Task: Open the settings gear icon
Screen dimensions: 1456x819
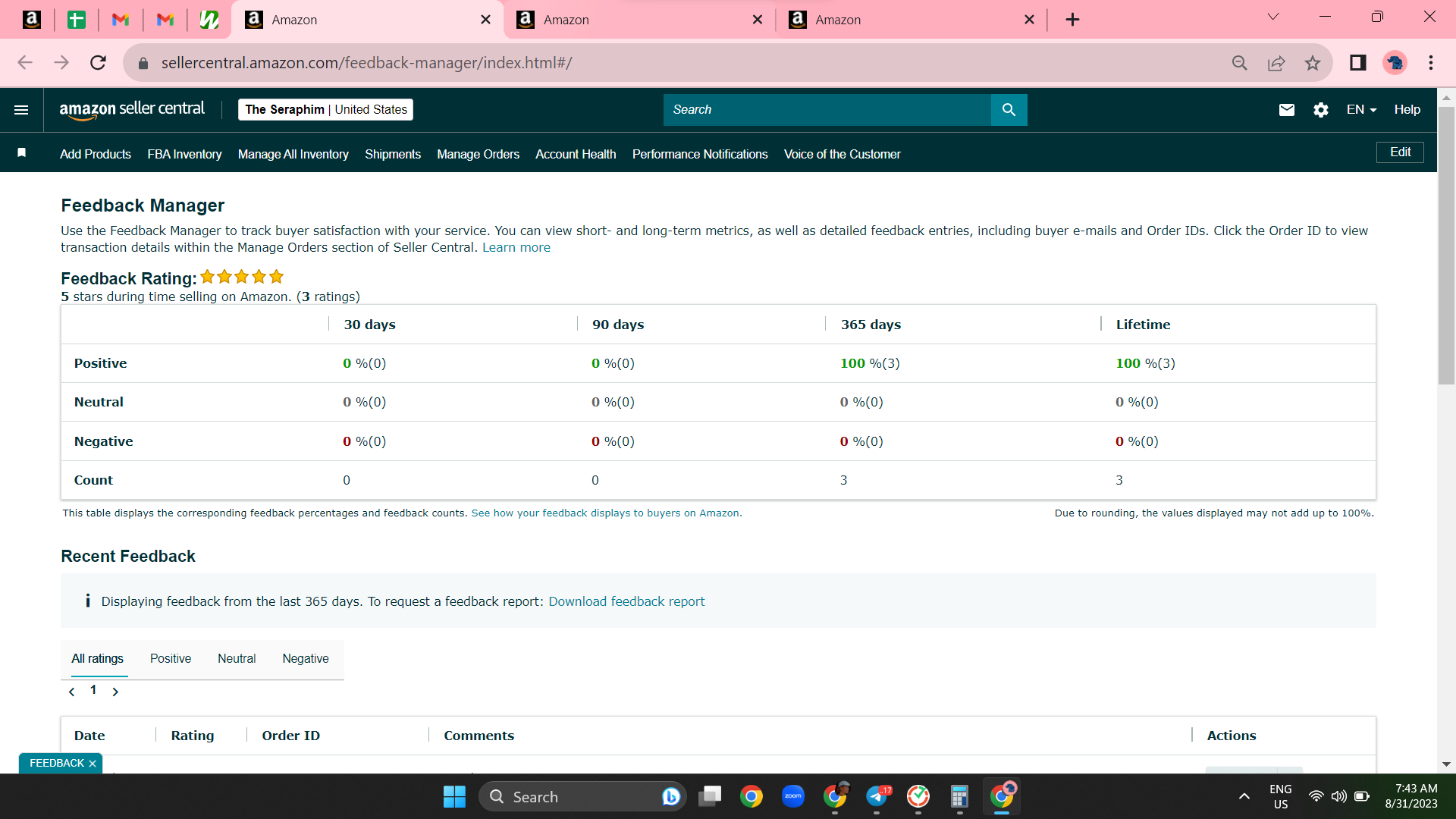Action: coord(1321,110)
